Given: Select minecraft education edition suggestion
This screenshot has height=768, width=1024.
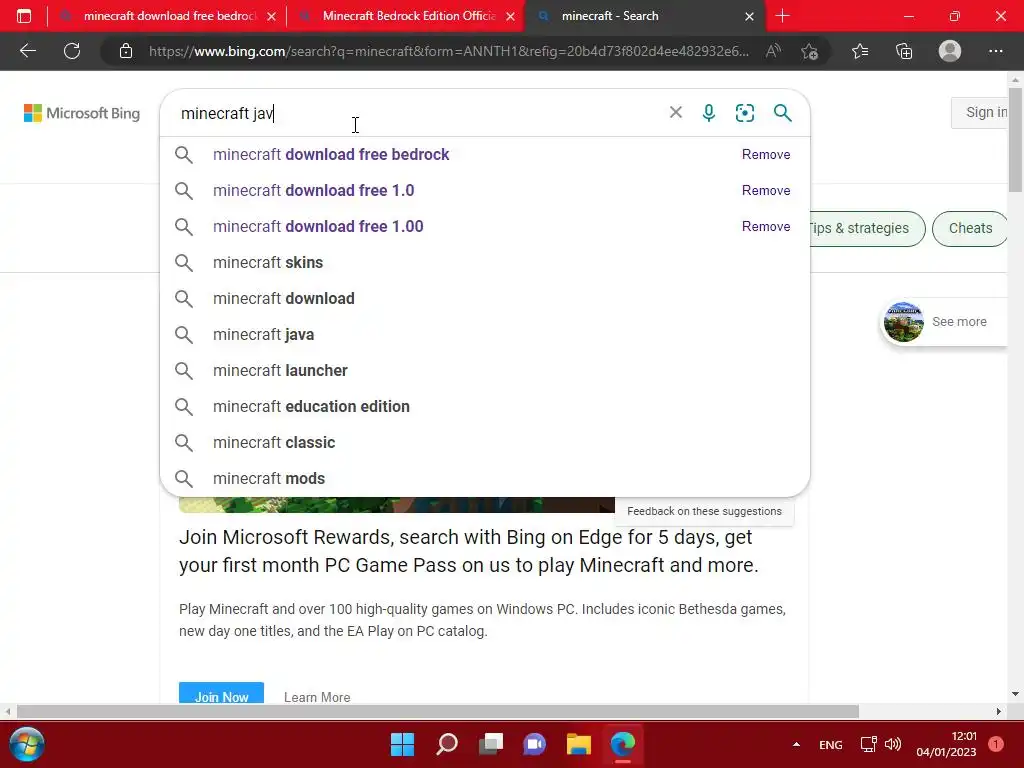Looking at the screenshot, I should click(485, 406).
